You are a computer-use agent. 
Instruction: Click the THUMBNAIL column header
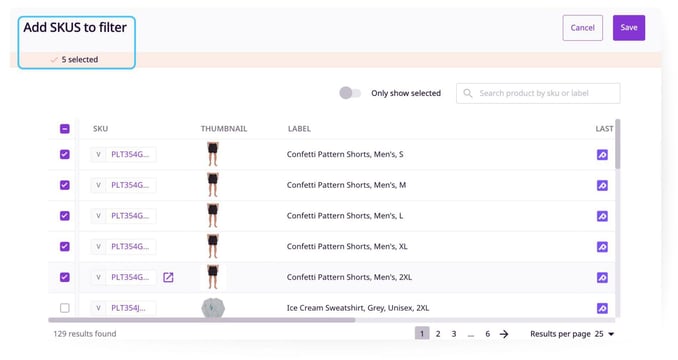pos(224,129)
